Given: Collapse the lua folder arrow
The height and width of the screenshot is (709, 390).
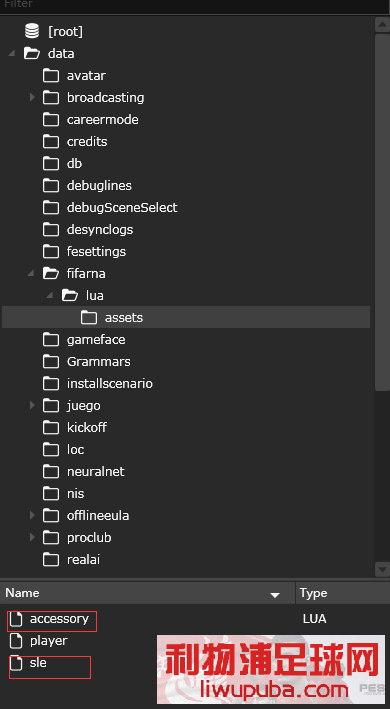Looking at the screenshot, I should coord(50,296).
